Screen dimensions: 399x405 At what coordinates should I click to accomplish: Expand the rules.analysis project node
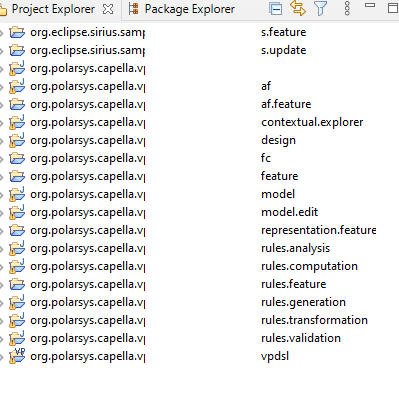tap(2, 248)
